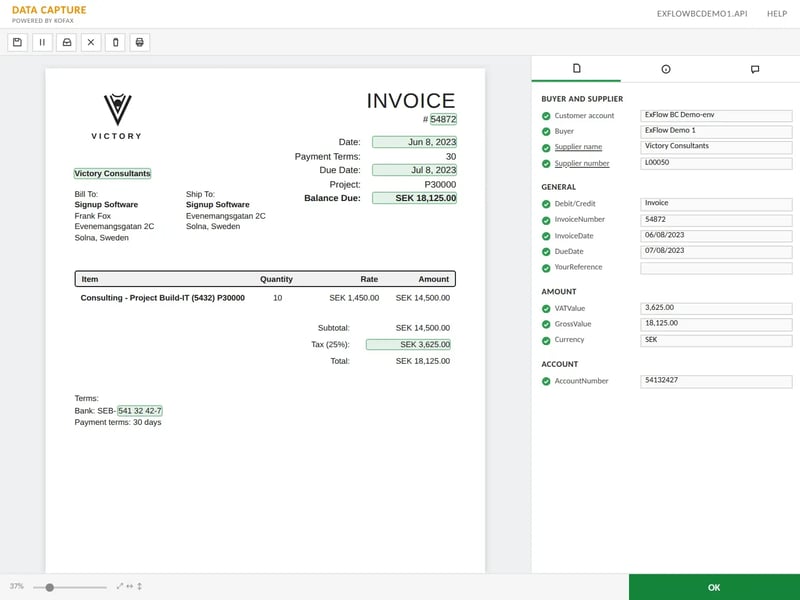Select highlighted due date Jul 8, 2023
800x600 pixels.
click(414, 170)
